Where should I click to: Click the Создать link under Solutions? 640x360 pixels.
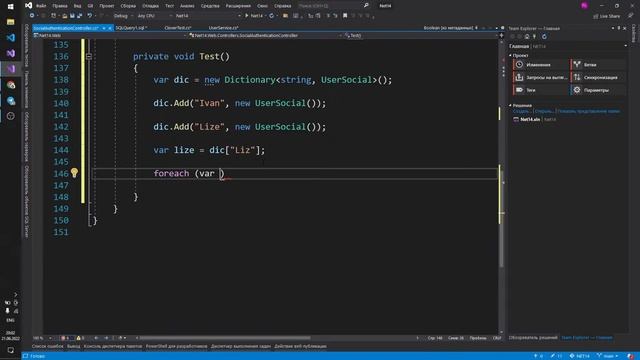521,111
